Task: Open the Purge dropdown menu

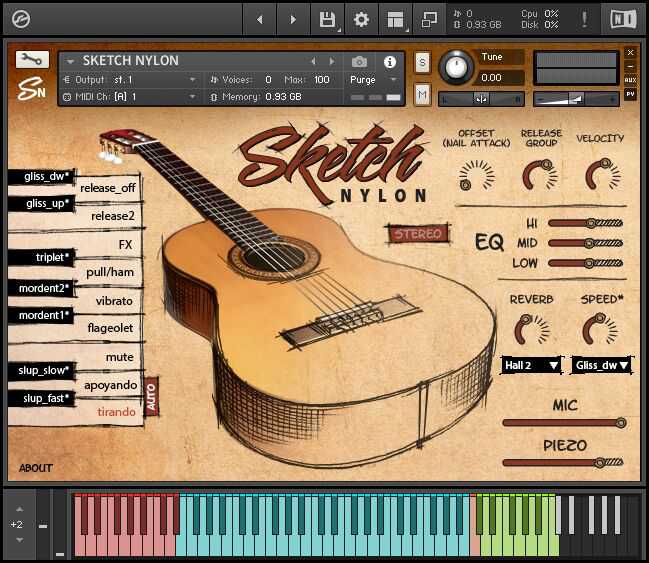Action: point(374,79)
